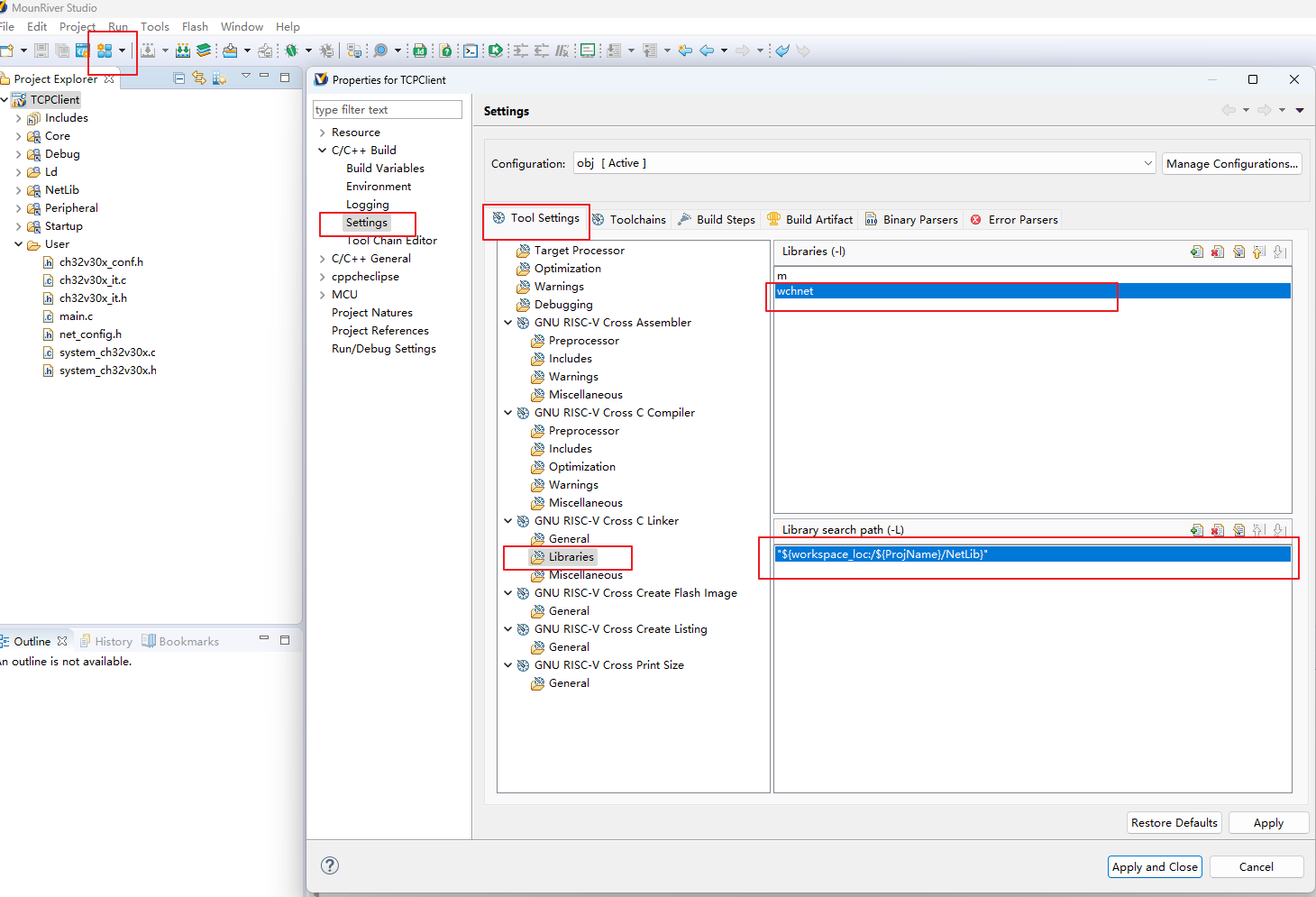Open the terminal console toolbar icon
Image resolution: width=1316 pixels, height=897 pixels.
[471, 50]
